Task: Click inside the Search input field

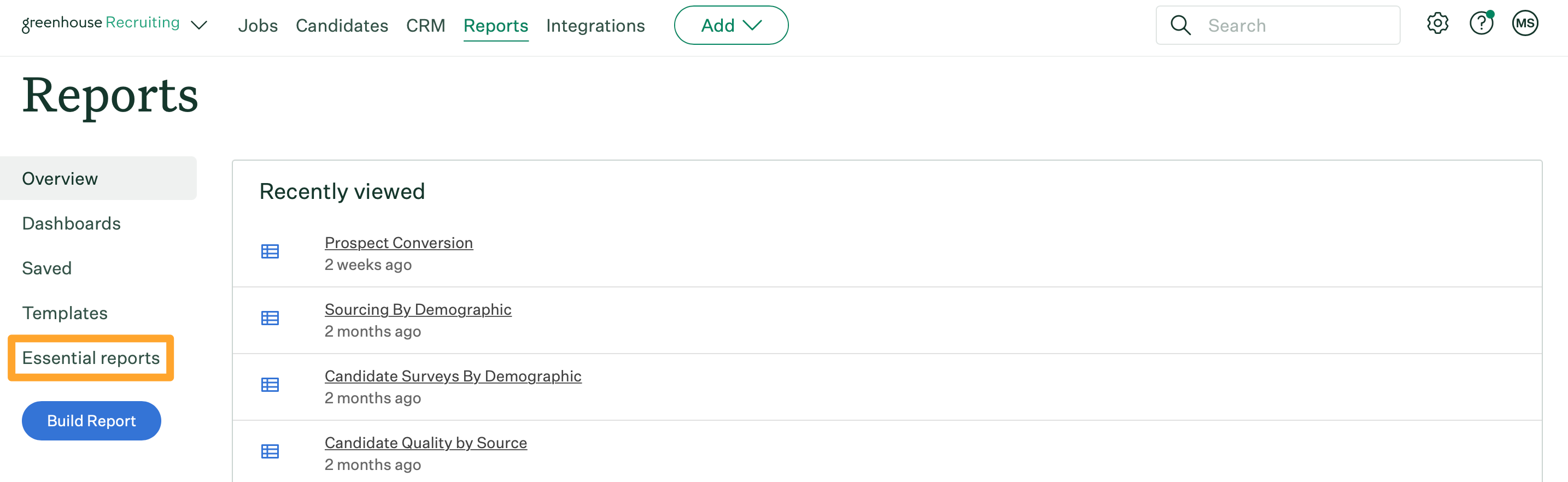Action: tap(1278, 25)
